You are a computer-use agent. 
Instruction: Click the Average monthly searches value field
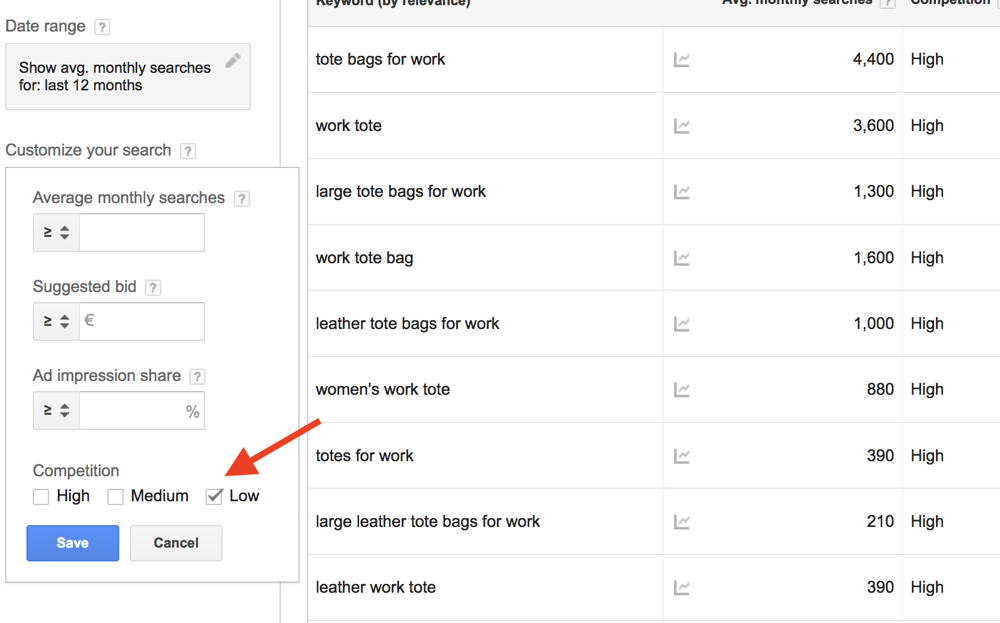click(142, 233)
